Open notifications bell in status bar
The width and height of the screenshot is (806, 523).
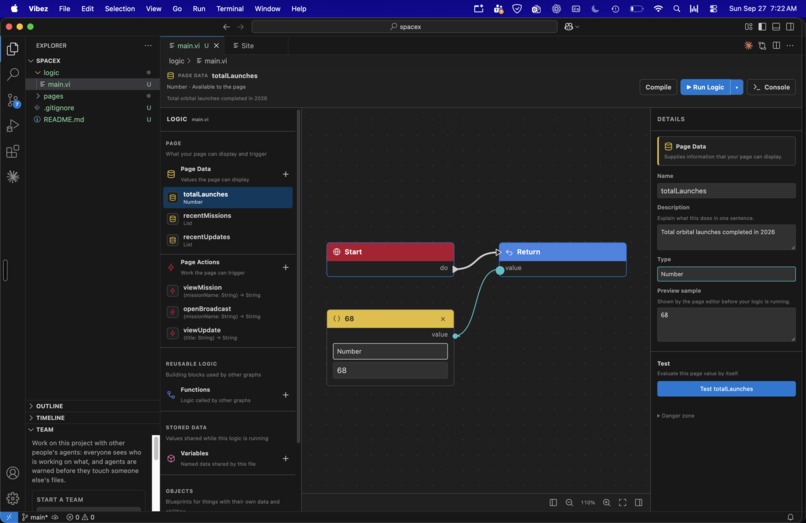[790, 517]
